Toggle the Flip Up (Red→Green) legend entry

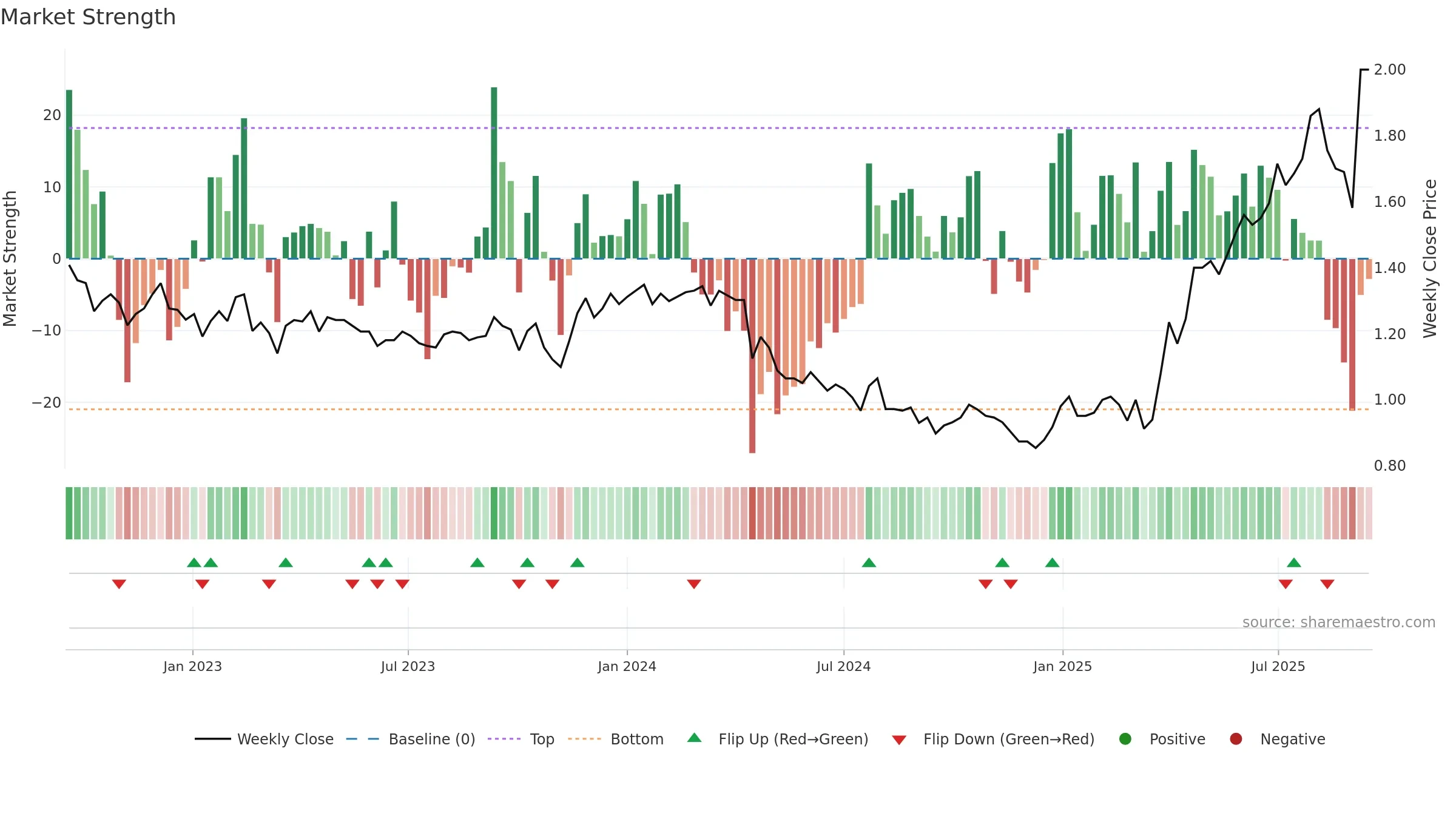[778, 739]
